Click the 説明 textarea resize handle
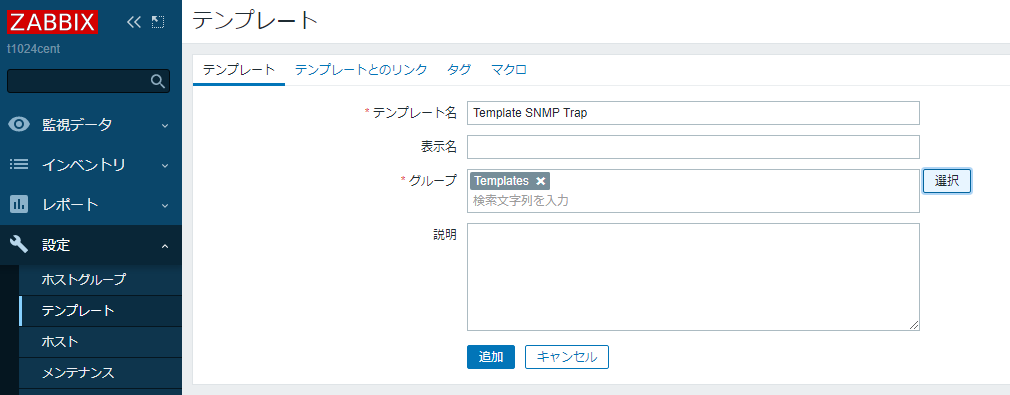The height and width of the screenshot is (395, 1010). tap(915, 326)
